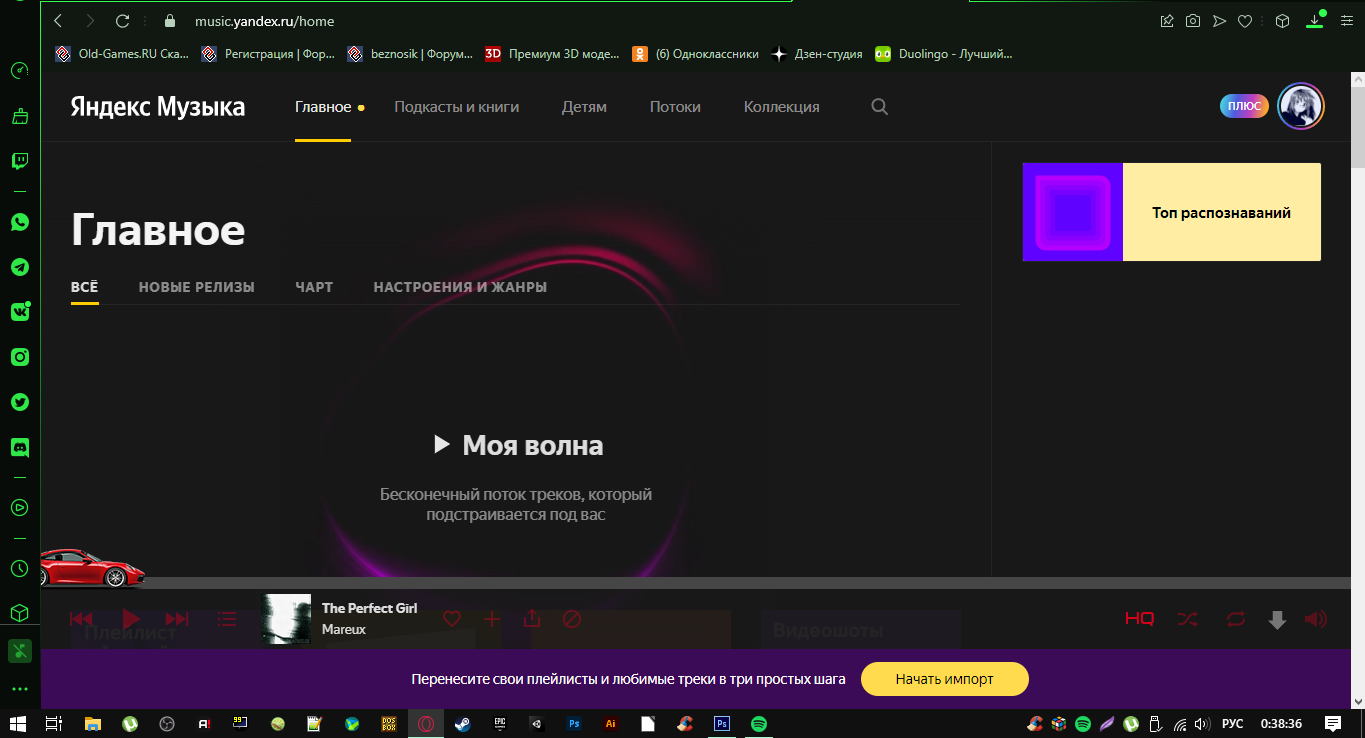This screenshot has width=1365, height=738.
Task: Click the ПЛЮС subscription badge
Action: tap(1244, 106)
